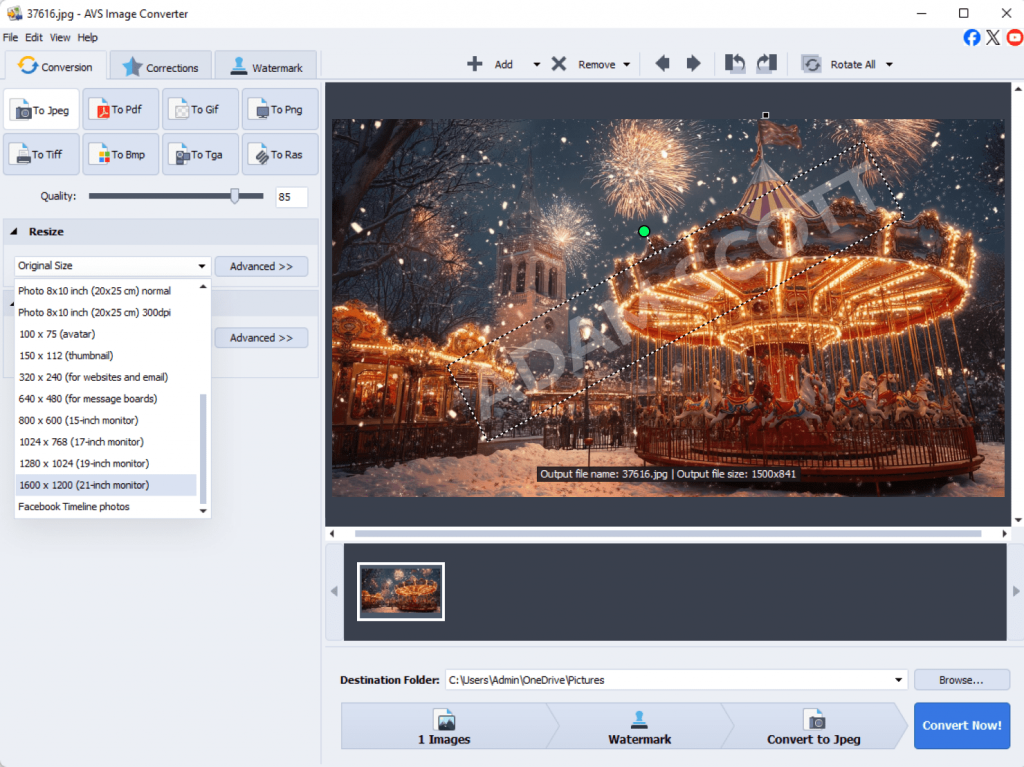Image resolution: width=1024 pixels, height=767 pixels.
Task: Expand the Add button dropdown arrow
Action: [536, 65]
